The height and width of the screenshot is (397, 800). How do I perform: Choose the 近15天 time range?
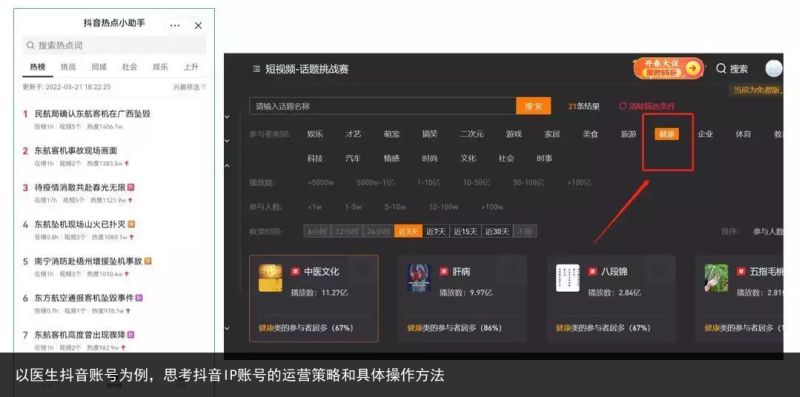coord(466,231)
